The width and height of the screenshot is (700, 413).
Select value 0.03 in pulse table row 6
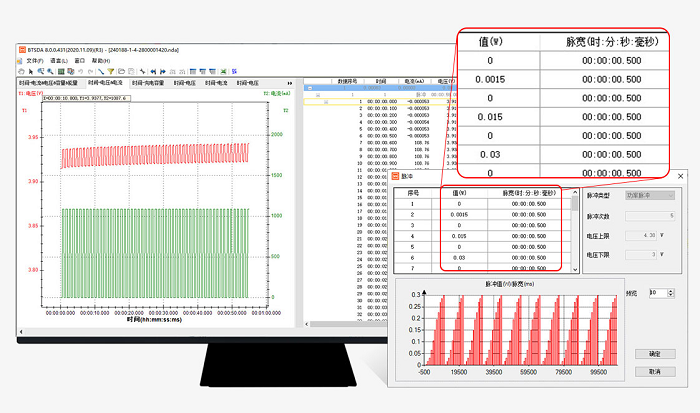point(459,258)
